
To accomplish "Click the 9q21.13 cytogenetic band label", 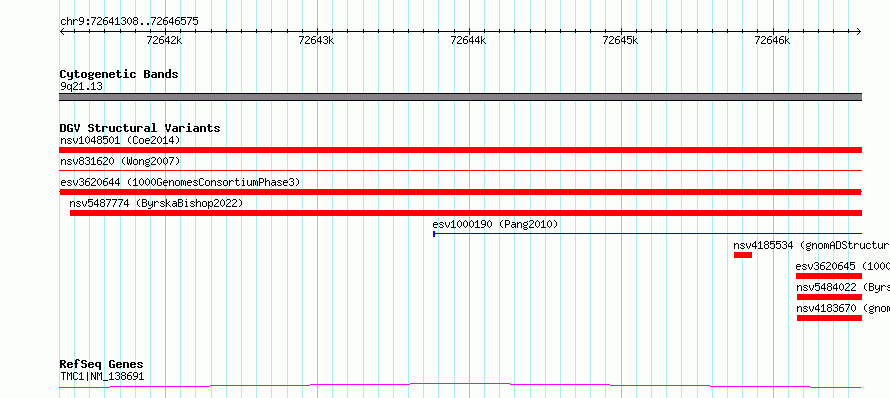I will coord(81,87).
